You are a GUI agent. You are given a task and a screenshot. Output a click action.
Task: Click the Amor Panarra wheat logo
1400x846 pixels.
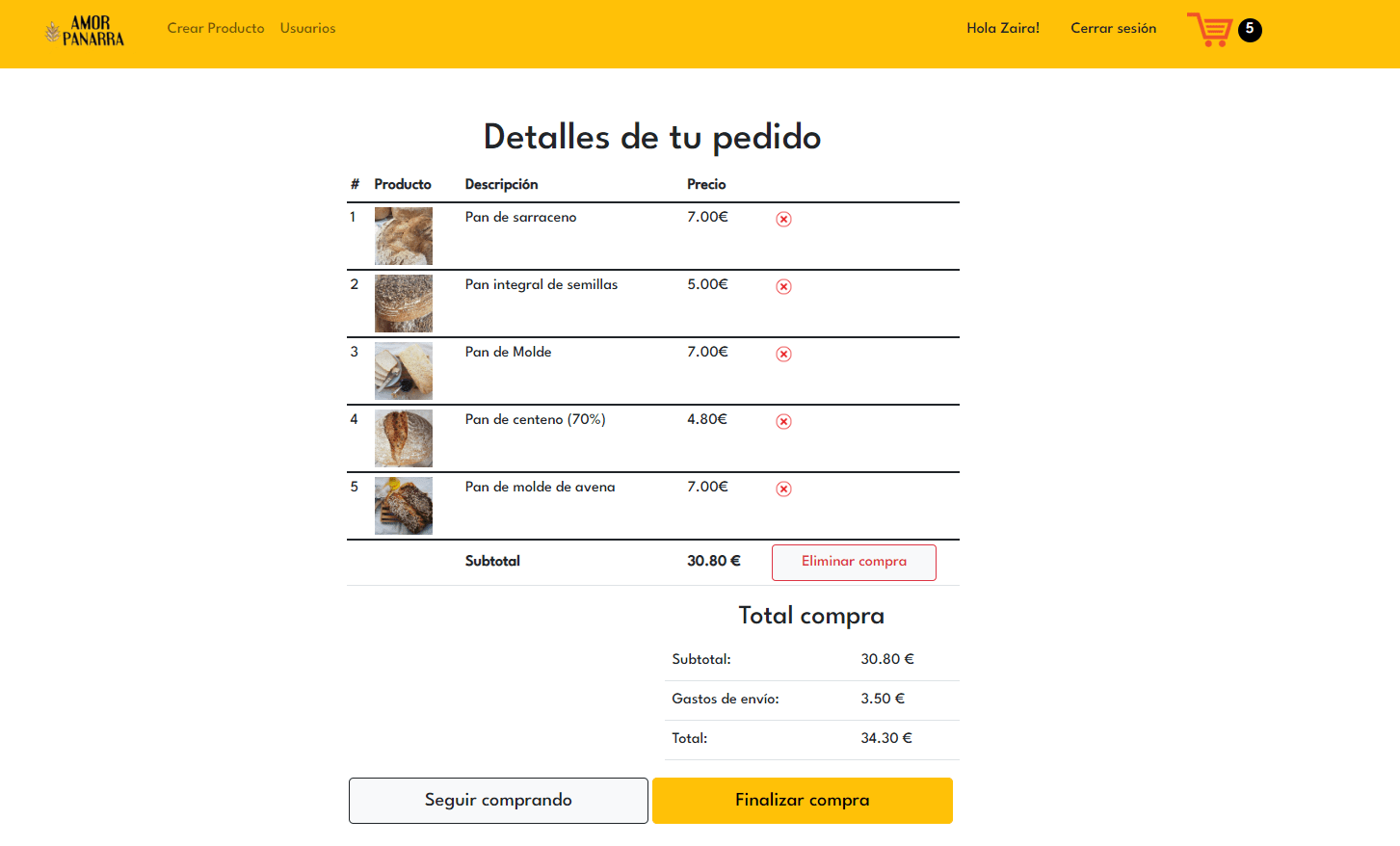[x=84, y=31]
